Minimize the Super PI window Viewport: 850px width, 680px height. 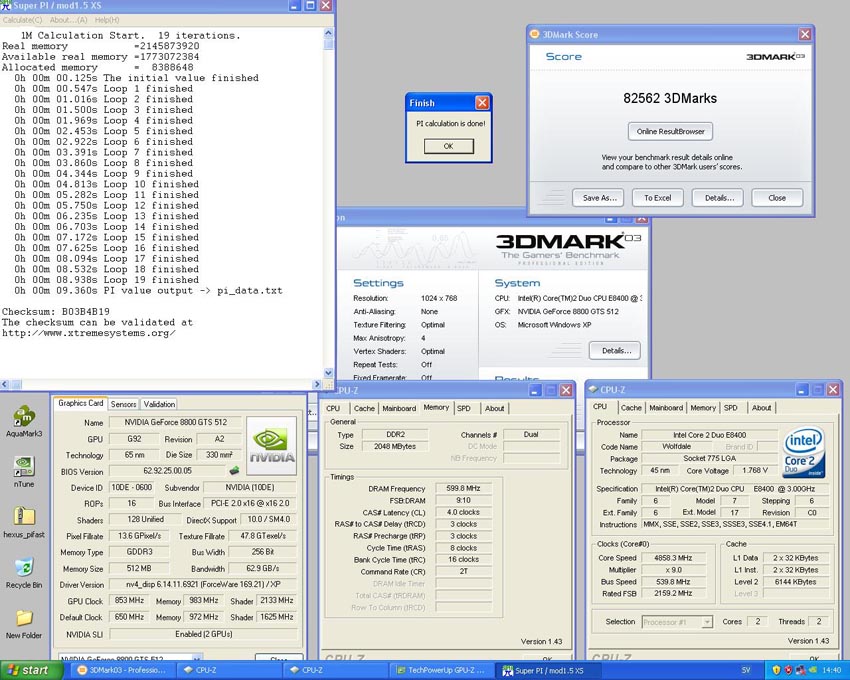pyautogui.click(x=295, y=5)
